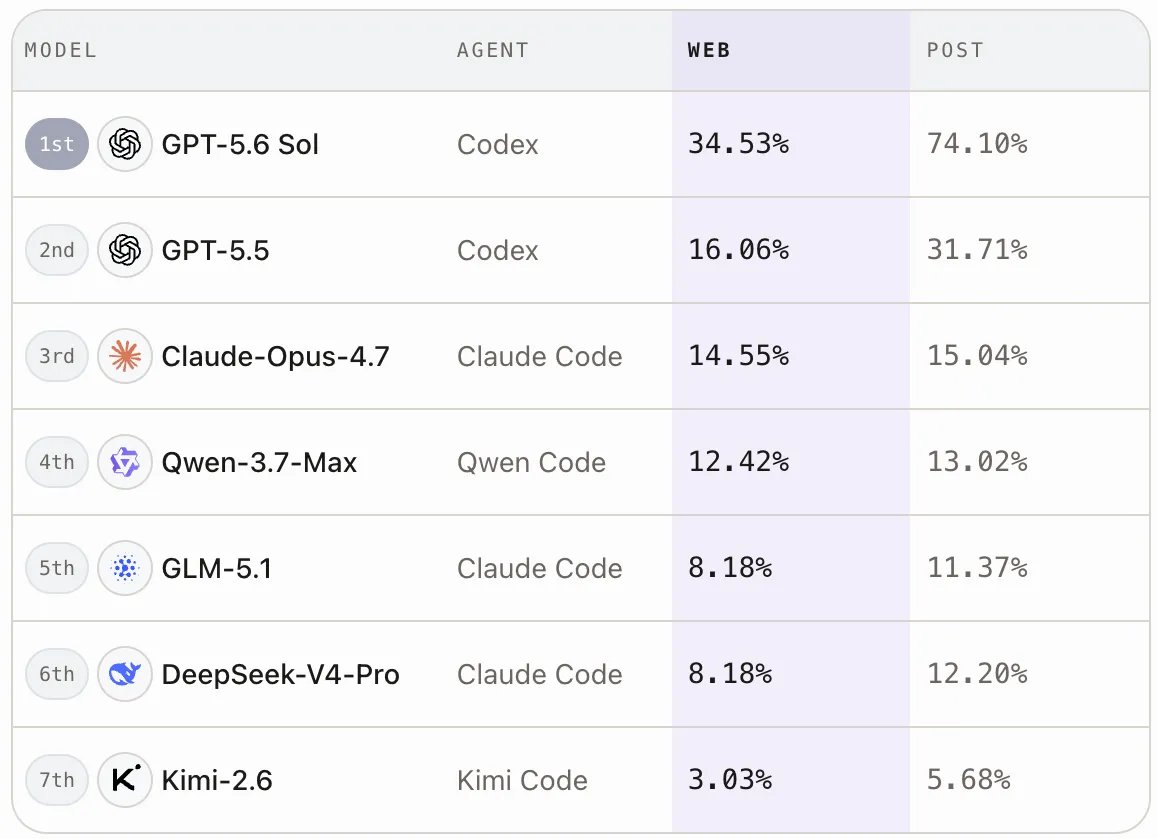
Task: Sort by the POST column header
Action: (x=955, y=50)
